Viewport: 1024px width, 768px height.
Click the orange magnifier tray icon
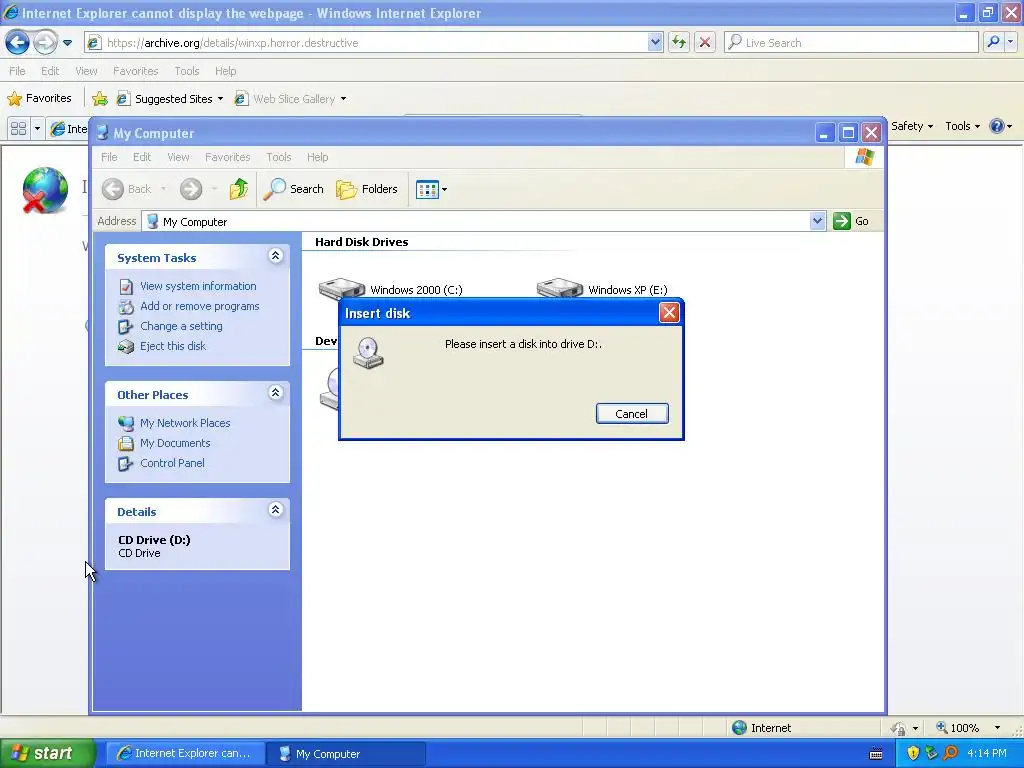[x=950, y=754]
